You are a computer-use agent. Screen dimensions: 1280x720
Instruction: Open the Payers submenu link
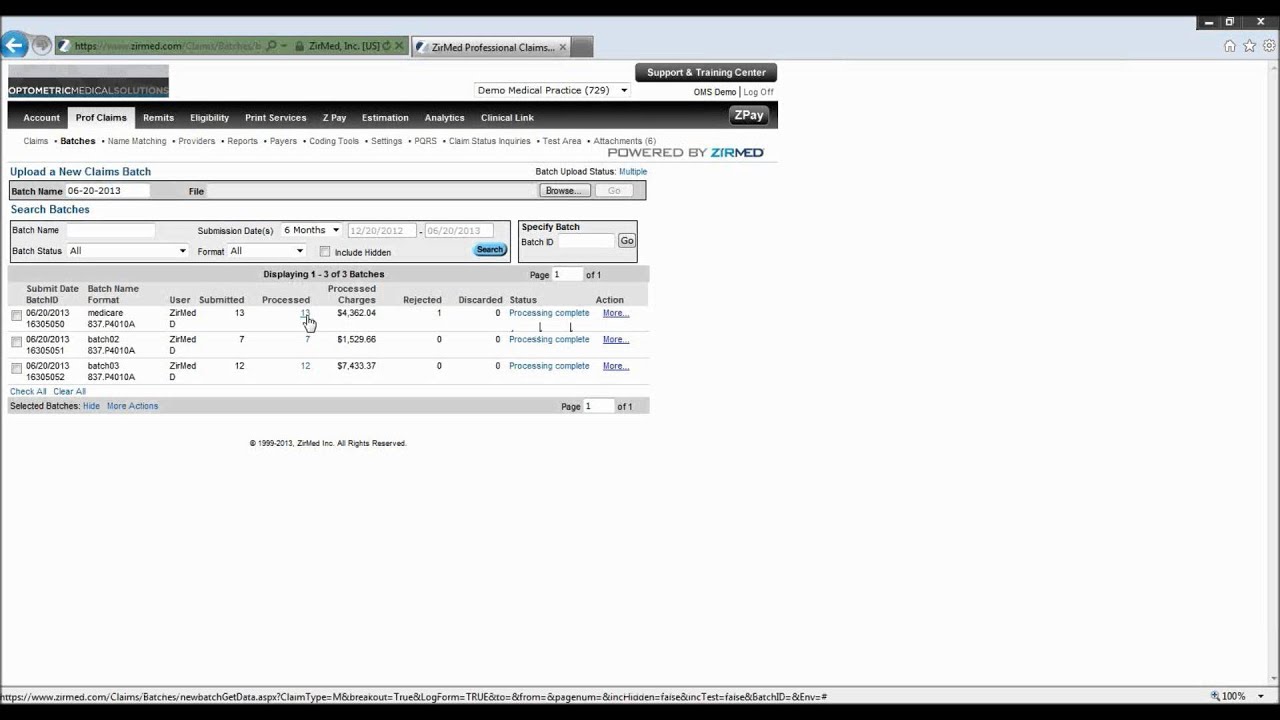(283, 141)
